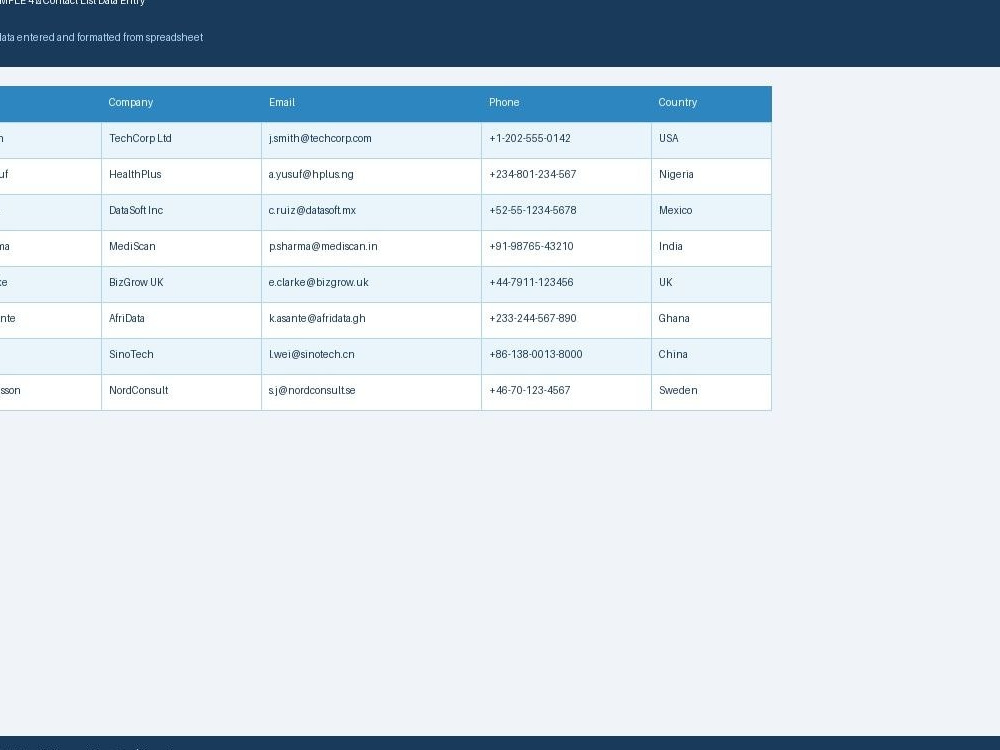Click email j.smith@techcorp.com
This screenshot has width=1000, height=750.
tap(320, 138)
